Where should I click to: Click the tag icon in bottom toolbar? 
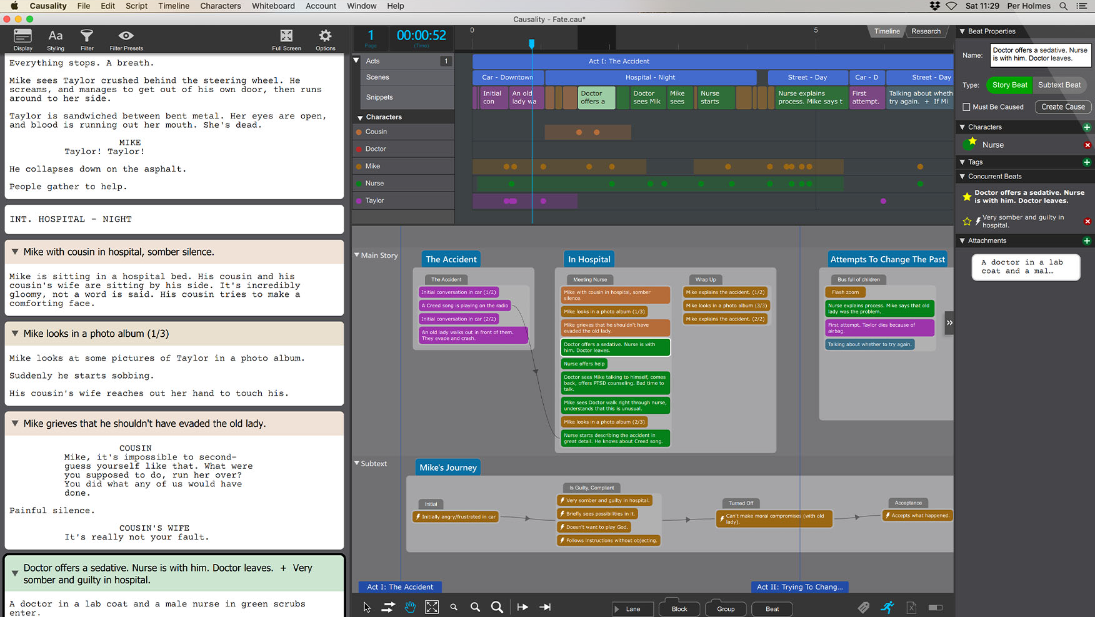tap(863, 607)
